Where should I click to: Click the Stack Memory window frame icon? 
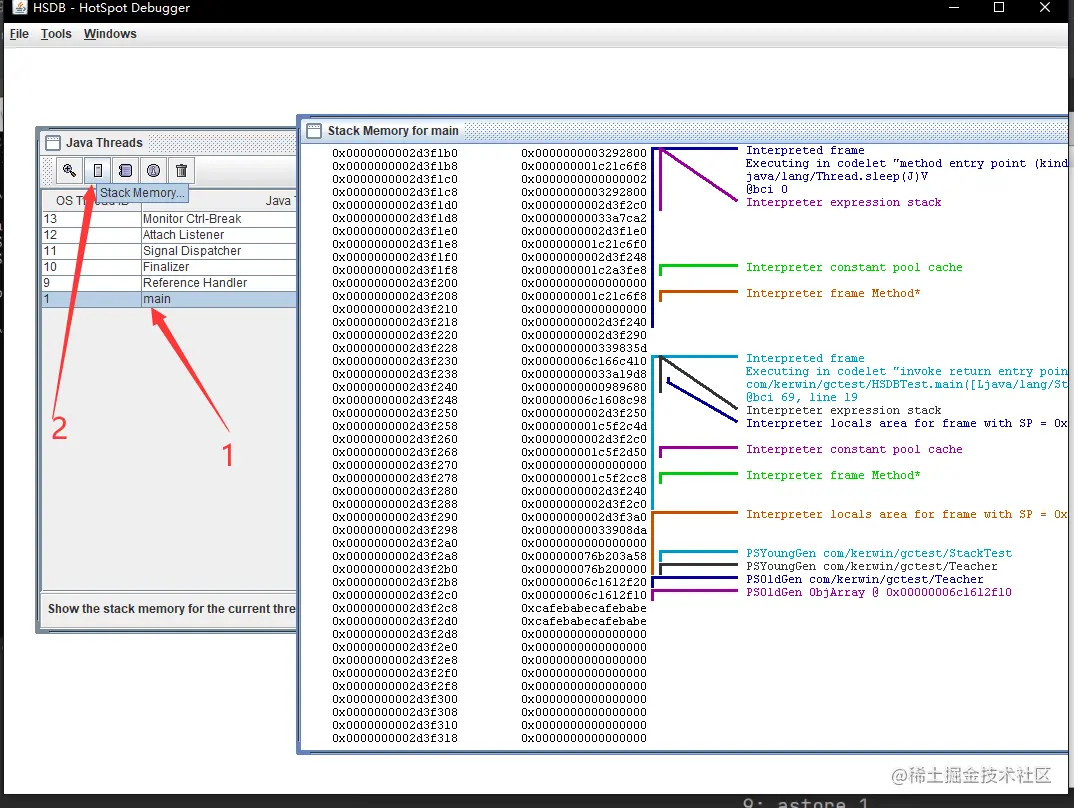click(313, 130)
